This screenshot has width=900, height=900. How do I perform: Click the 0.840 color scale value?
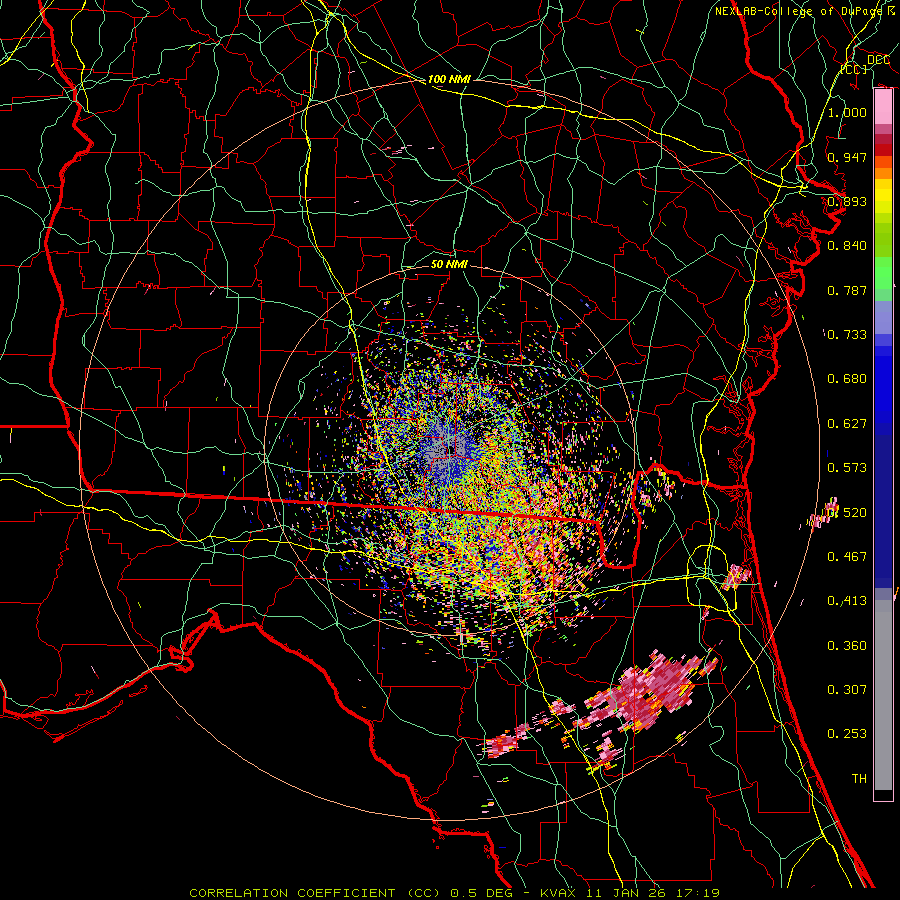click(847, 246)
